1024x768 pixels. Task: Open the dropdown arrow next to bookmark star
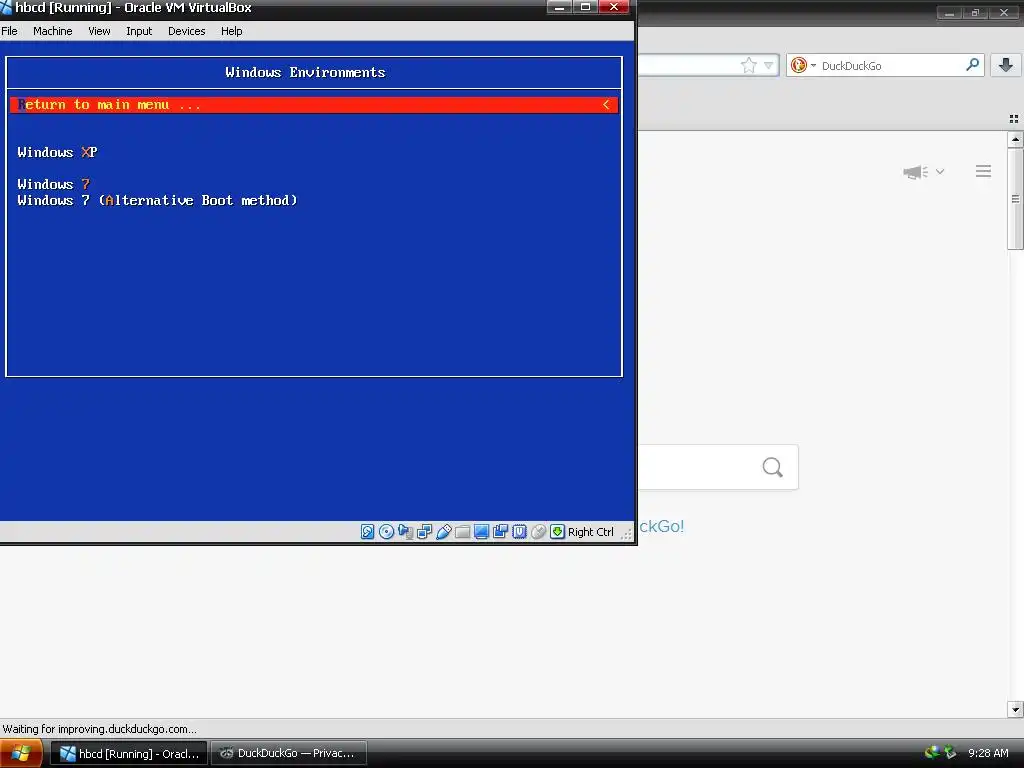point(769,65)
